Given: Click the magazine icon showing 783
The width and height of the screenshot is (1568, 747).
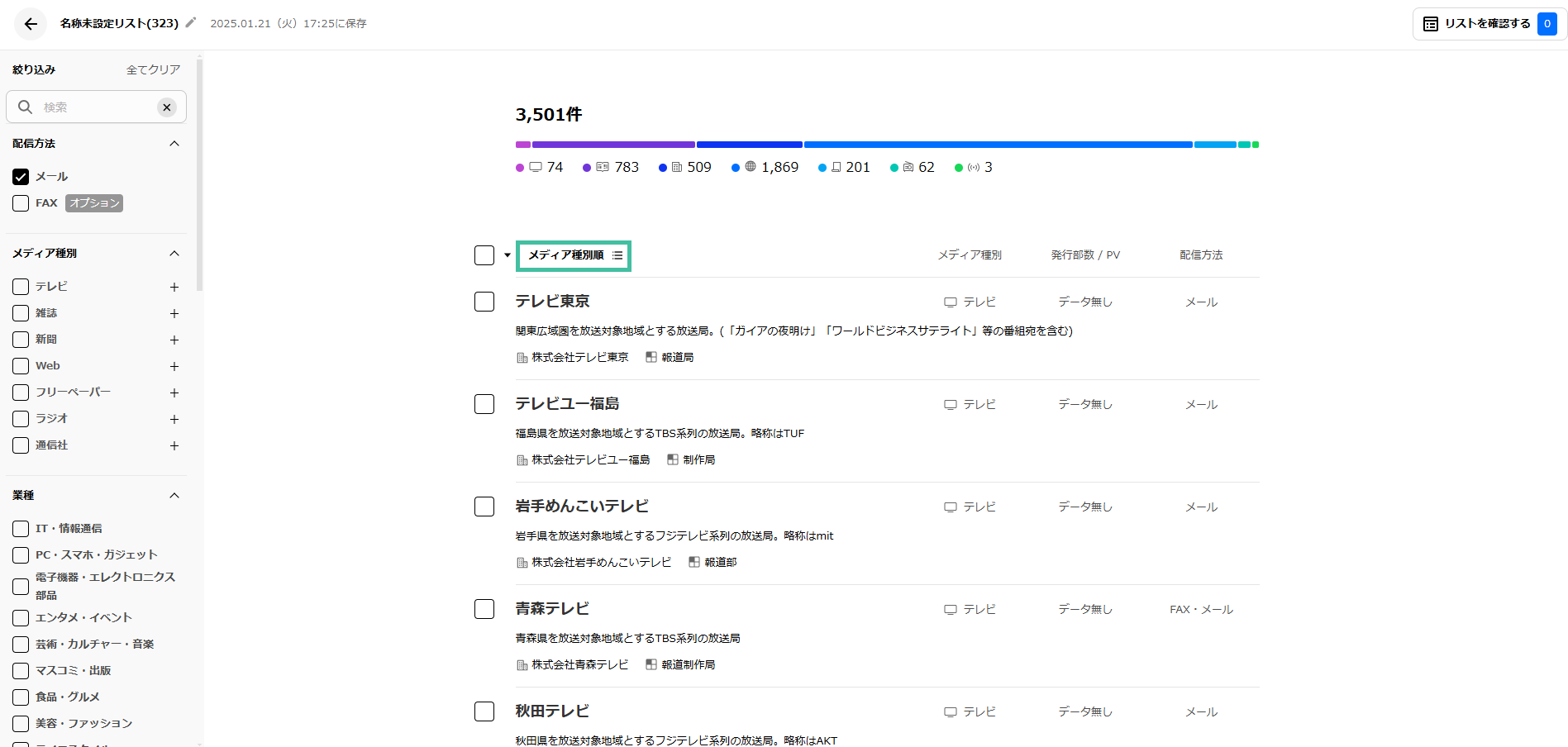Looking at the screenshot, I should tap(603, 167).
